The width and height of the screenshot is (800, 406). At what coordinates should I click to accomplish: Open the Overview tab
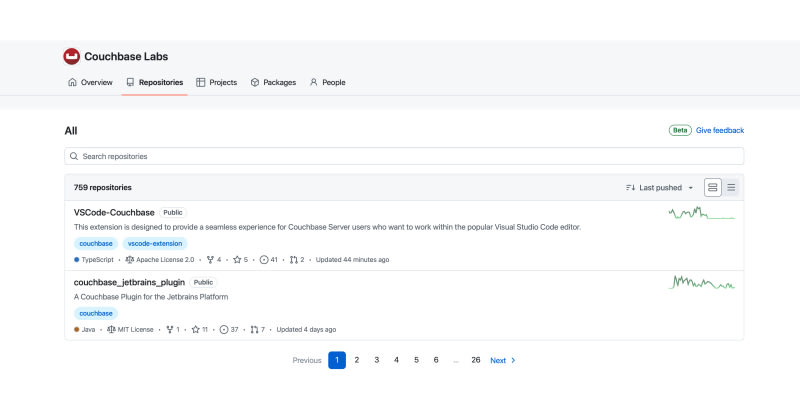(90, 82)
